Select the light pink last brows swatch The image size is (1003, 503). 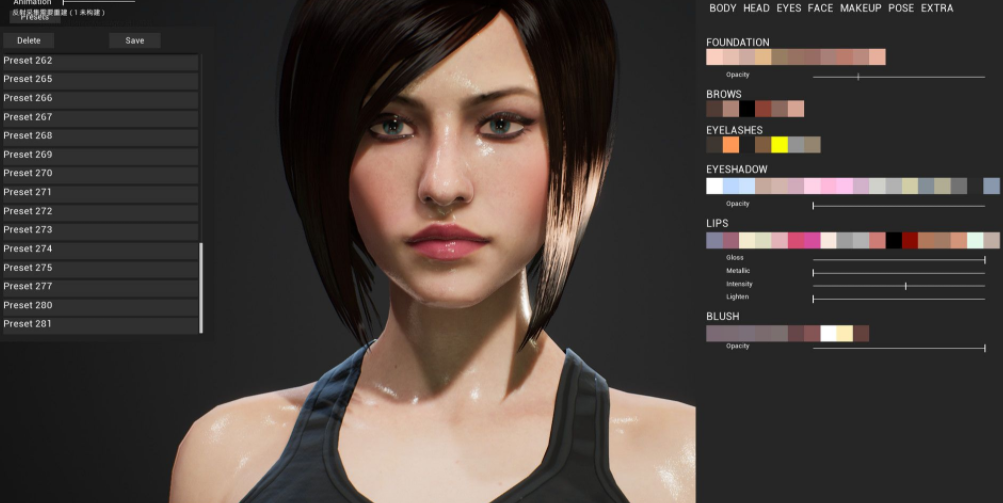[x=796, y=109]
